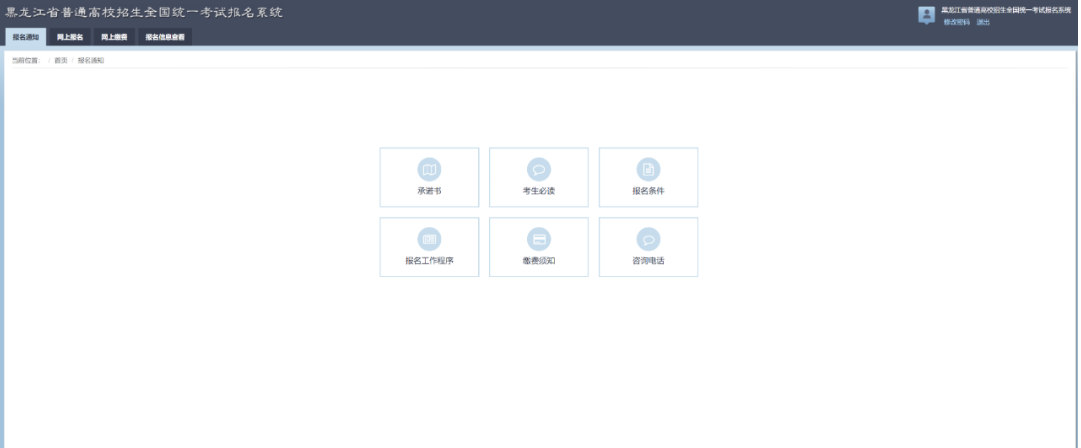Click the system title in the header
Viewport: 1081px width, 448px height.
(x=144, y=13)
